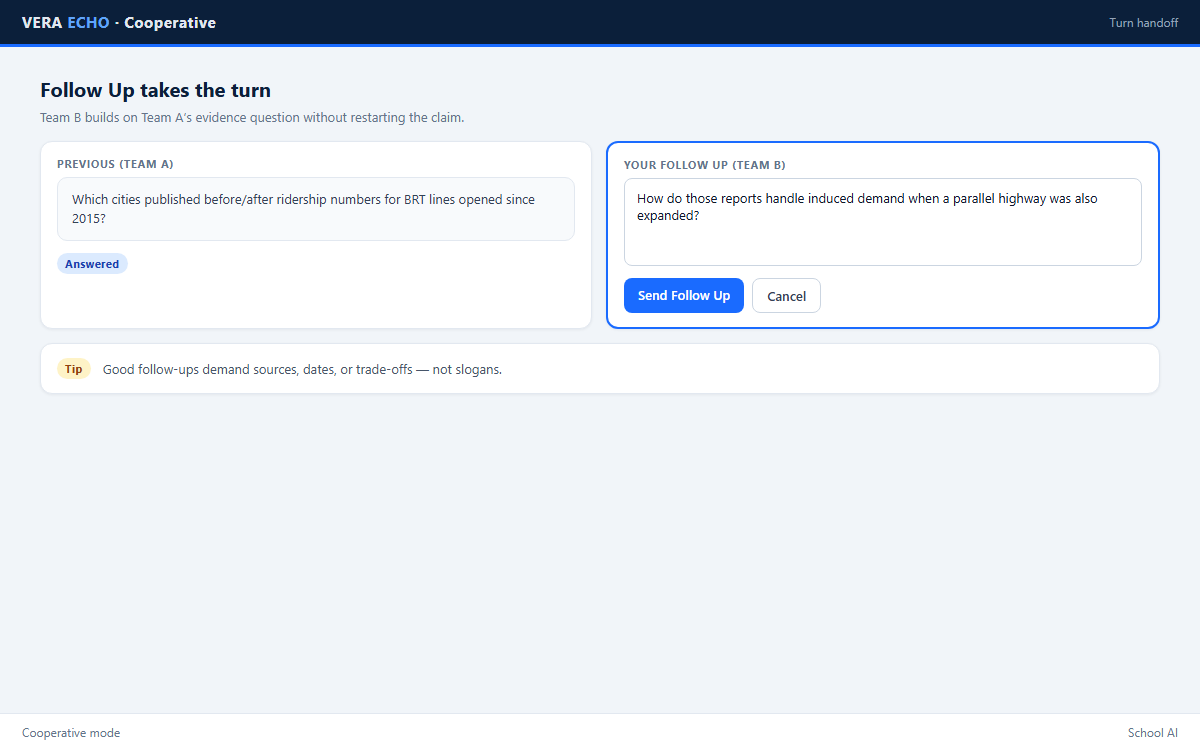Select the Answered status badge
The height and width of the screenshot is (750, 1200).
92,264
